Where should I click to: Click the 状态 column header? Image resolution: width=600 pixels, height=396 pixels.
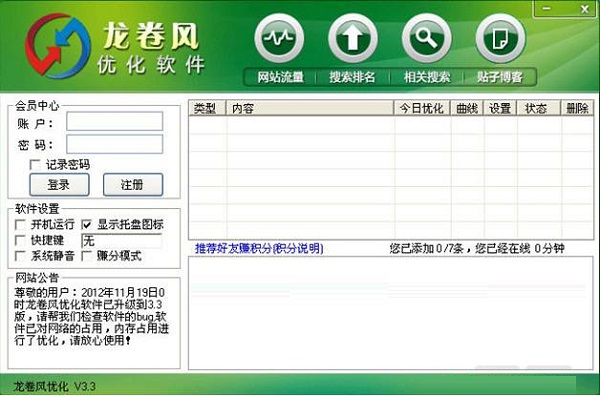[x=538, y=108]
